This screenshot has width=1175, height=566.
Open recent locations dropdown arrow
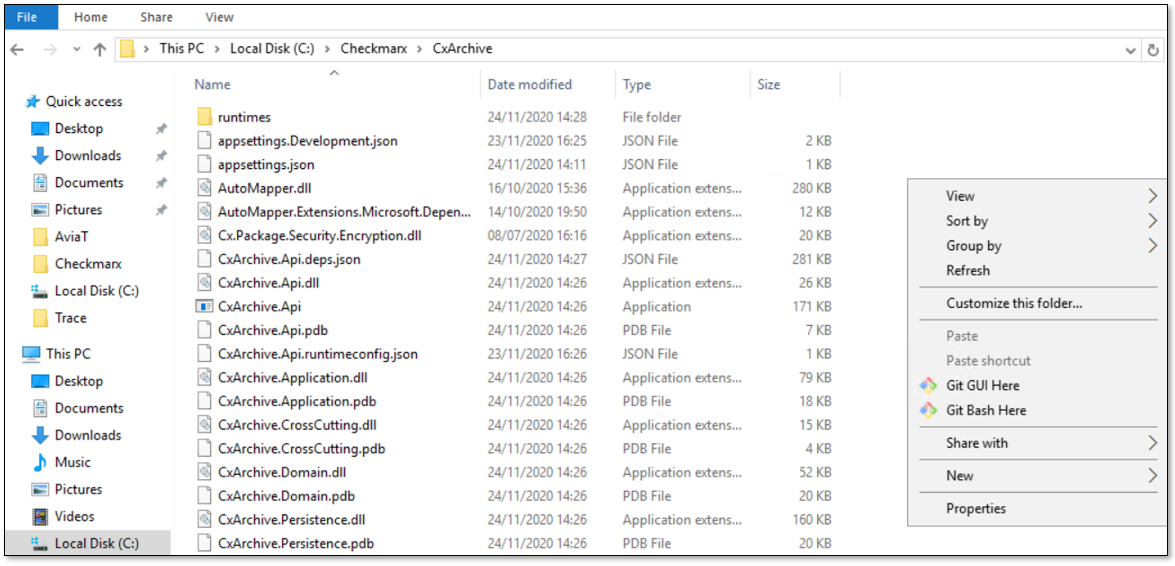pyautogui.click(x=76, y=49)
